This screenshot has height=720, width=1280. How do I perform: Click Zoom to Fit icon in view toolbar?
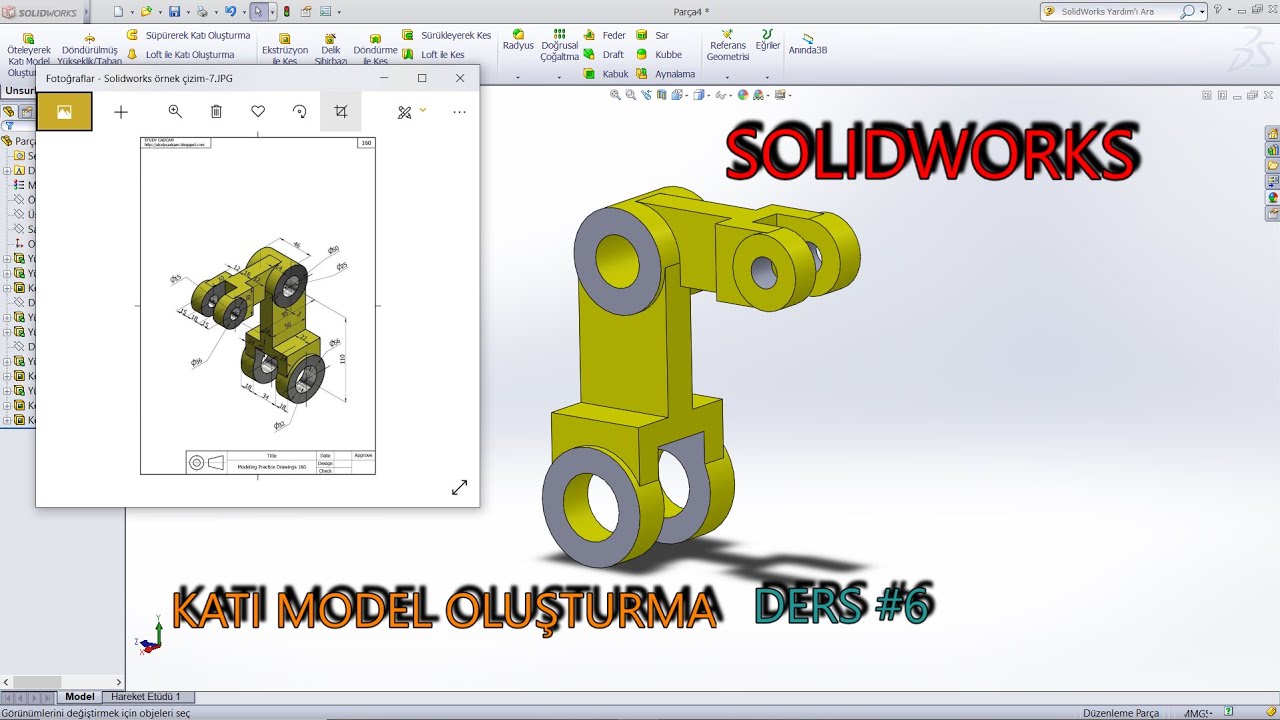616,95
